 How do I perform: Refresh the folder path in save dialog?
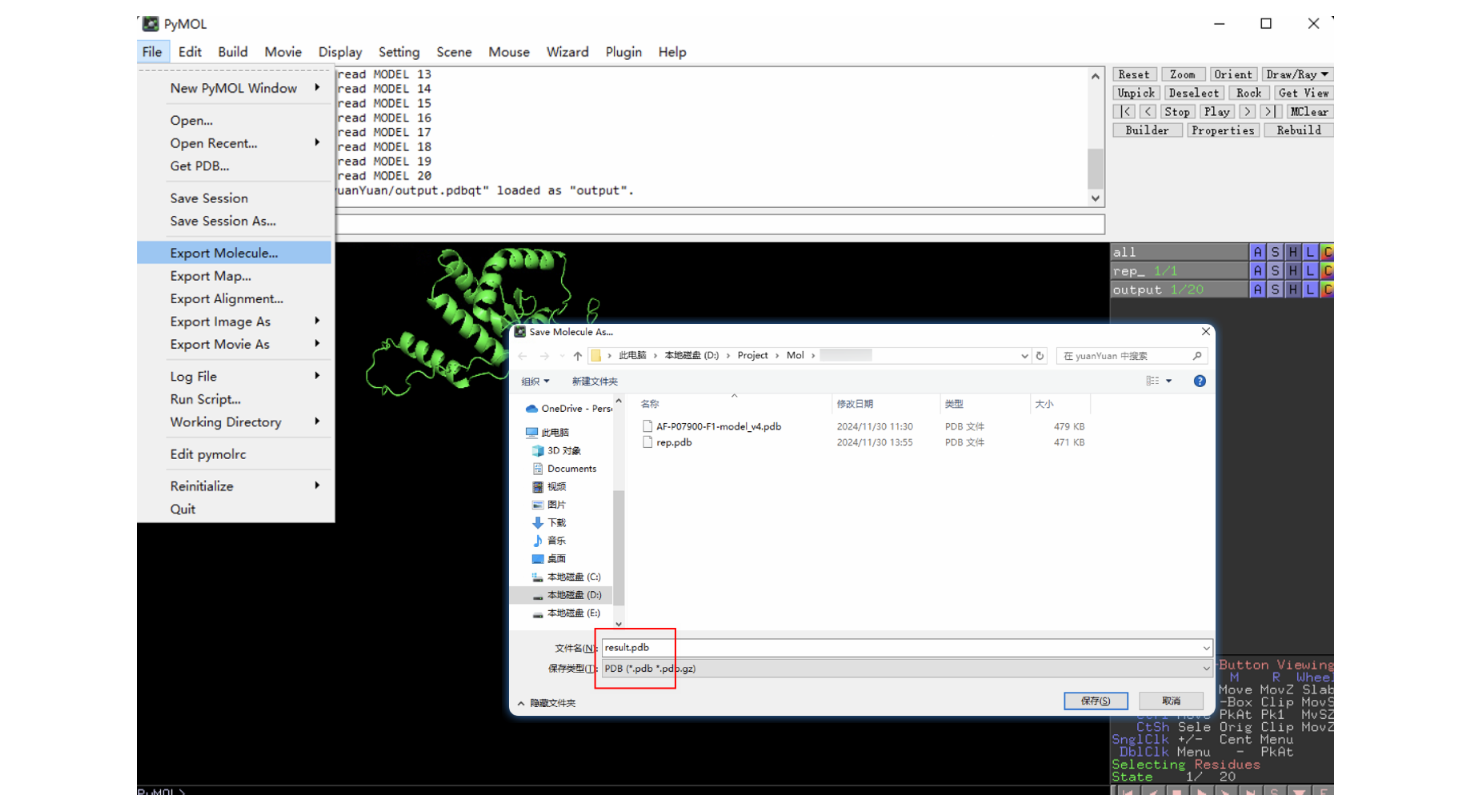click(1040, 356)
